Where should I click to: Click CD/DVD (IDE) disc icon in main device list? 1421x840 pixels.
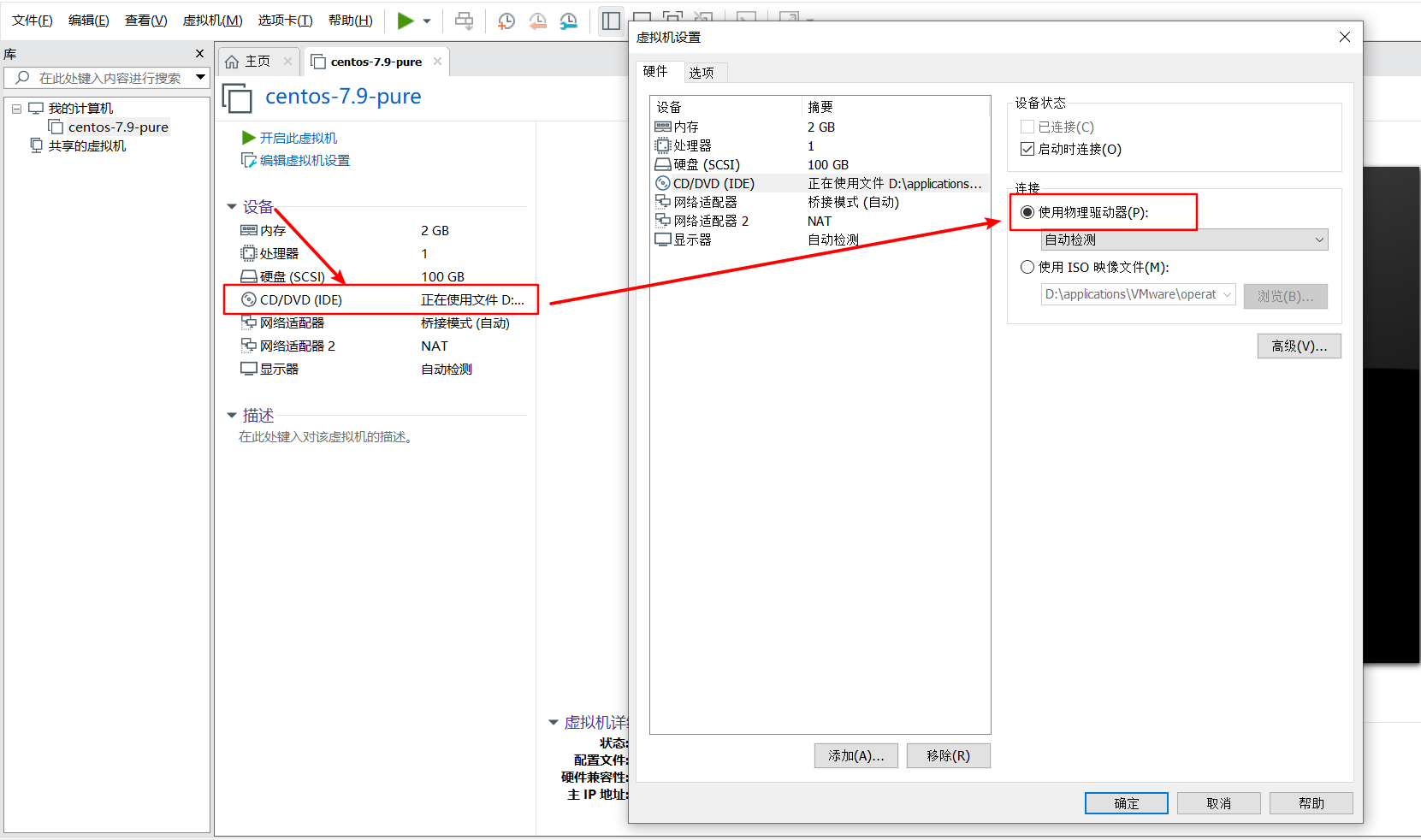coord(249,299)
